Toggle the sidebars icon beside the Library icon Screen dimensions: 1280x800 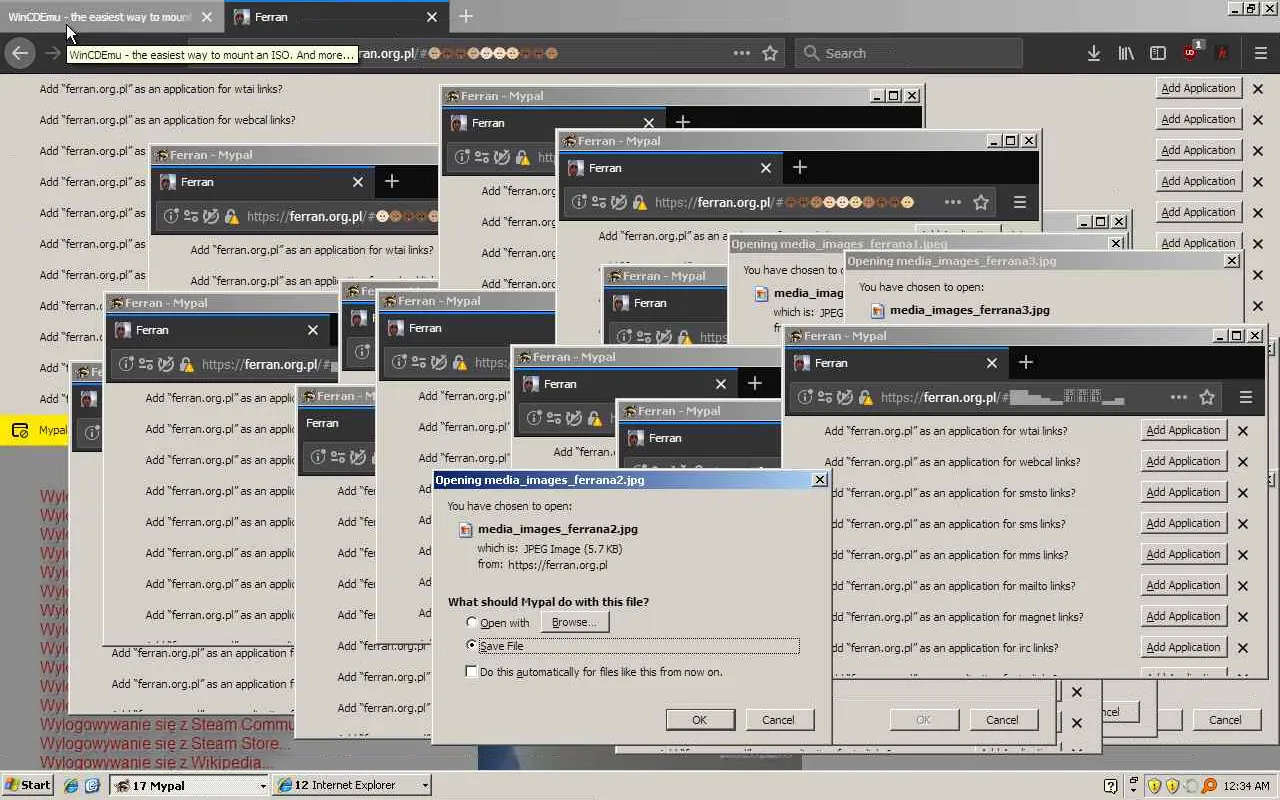(1158, 54)
